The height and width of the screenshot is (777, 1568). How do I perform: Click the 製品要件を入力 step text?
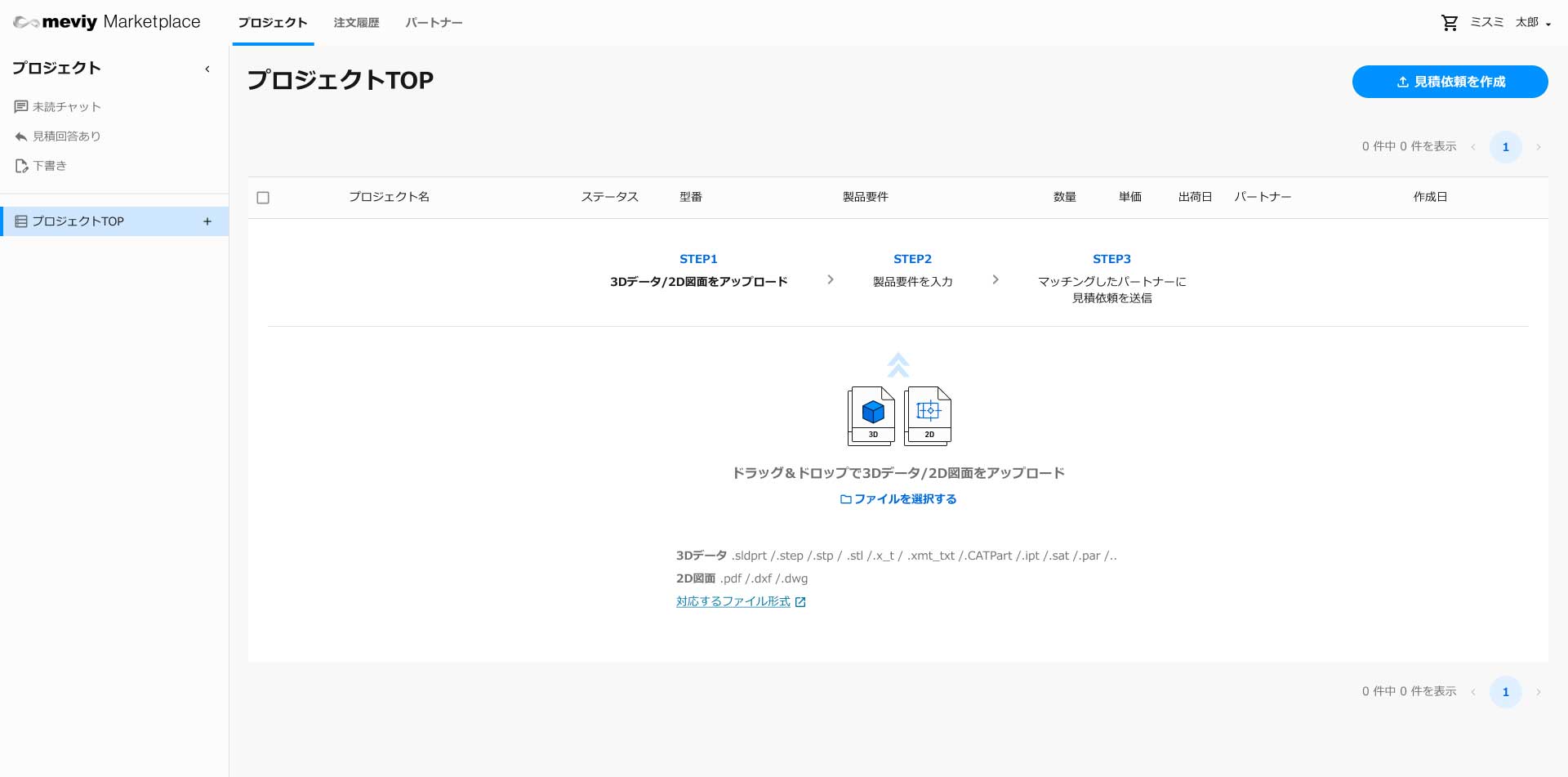click(912, 282)
